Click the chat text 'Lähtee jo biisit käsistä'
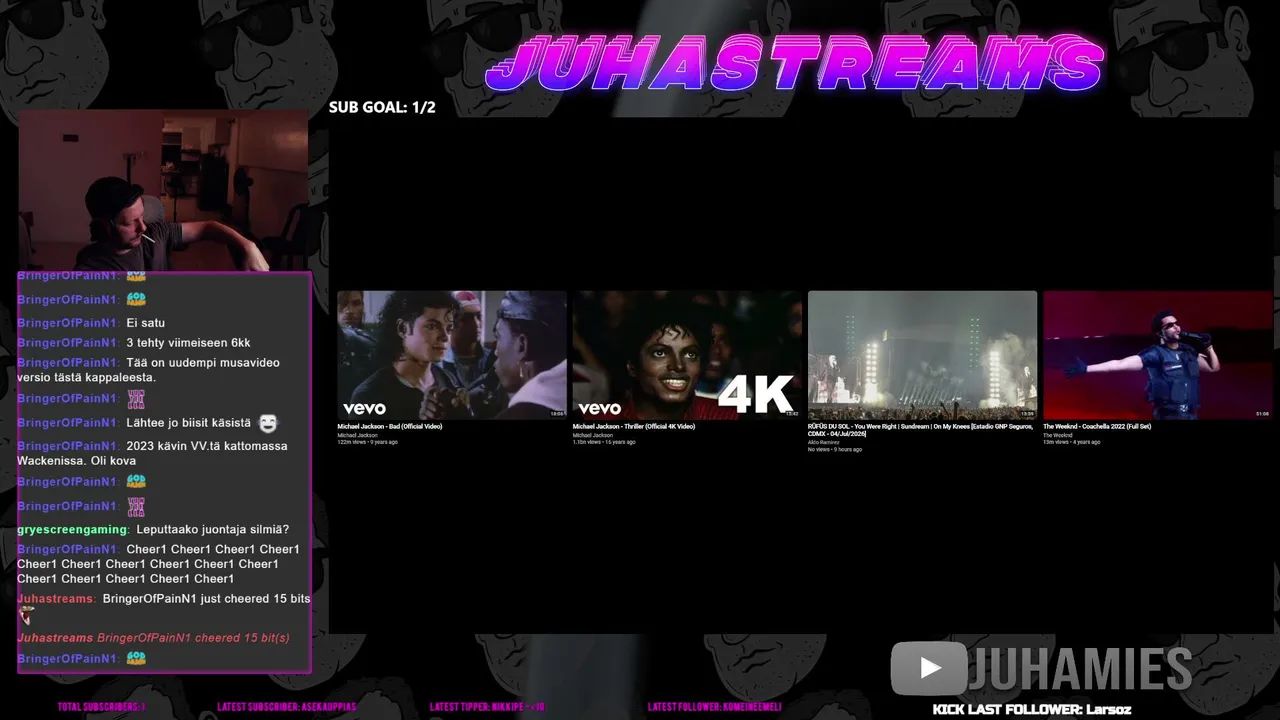Image resolution: width=1280 pixels, height=720 pixels. click(x=189, y=423)
